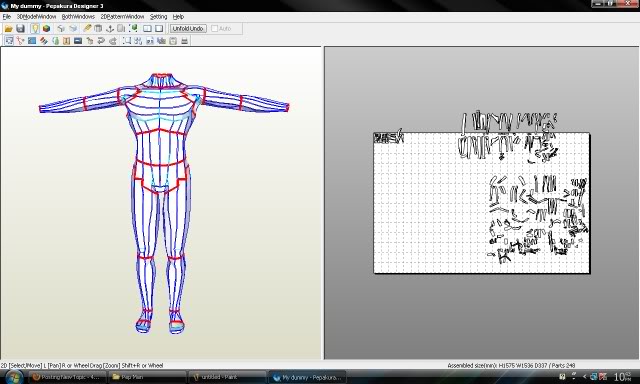Click the Windows Start orb
Image resolution: width=640 pixels, height=384 pixels.
14,377
